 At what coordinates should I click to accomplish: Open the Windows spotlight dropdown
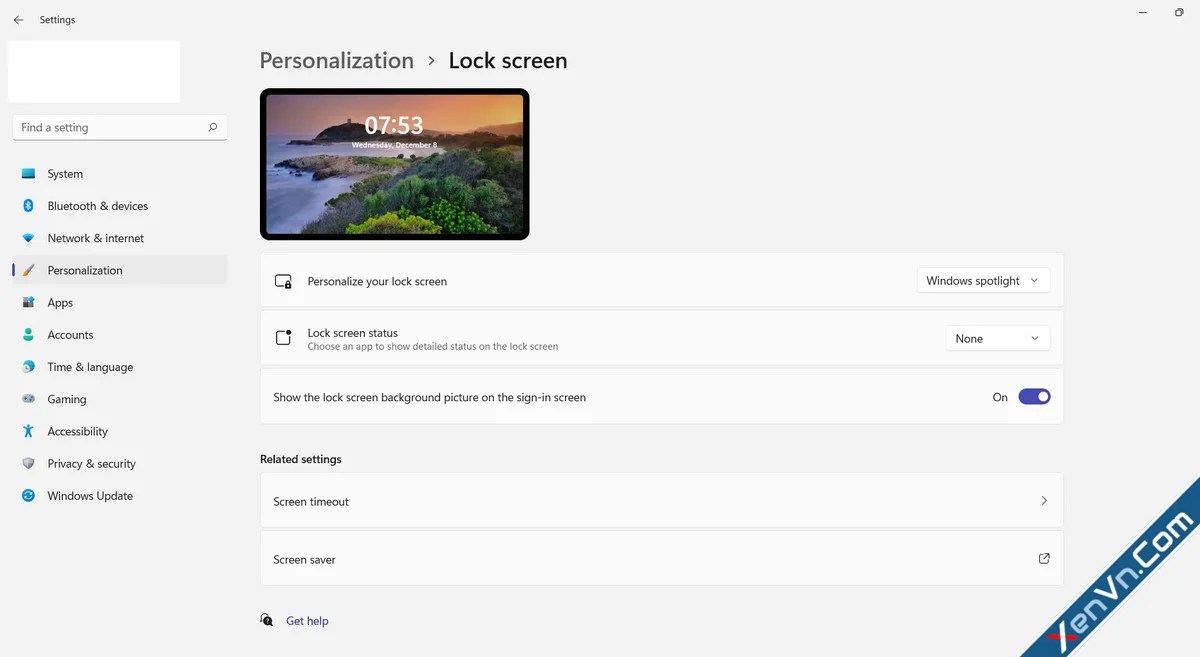pos(982,280)
